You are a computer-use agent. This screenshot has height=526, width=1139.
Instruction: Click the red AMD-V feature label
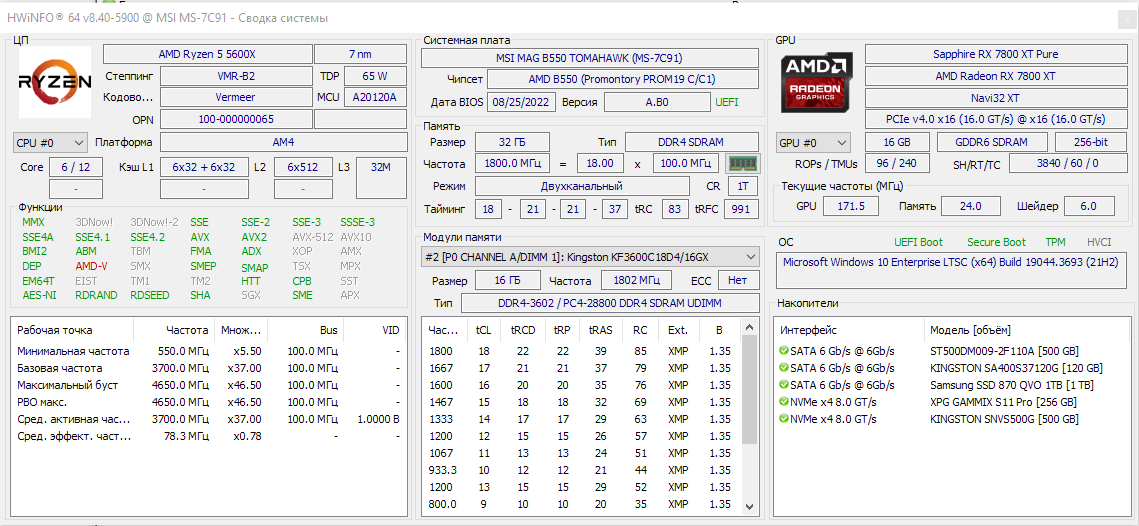tap(91, 266)
